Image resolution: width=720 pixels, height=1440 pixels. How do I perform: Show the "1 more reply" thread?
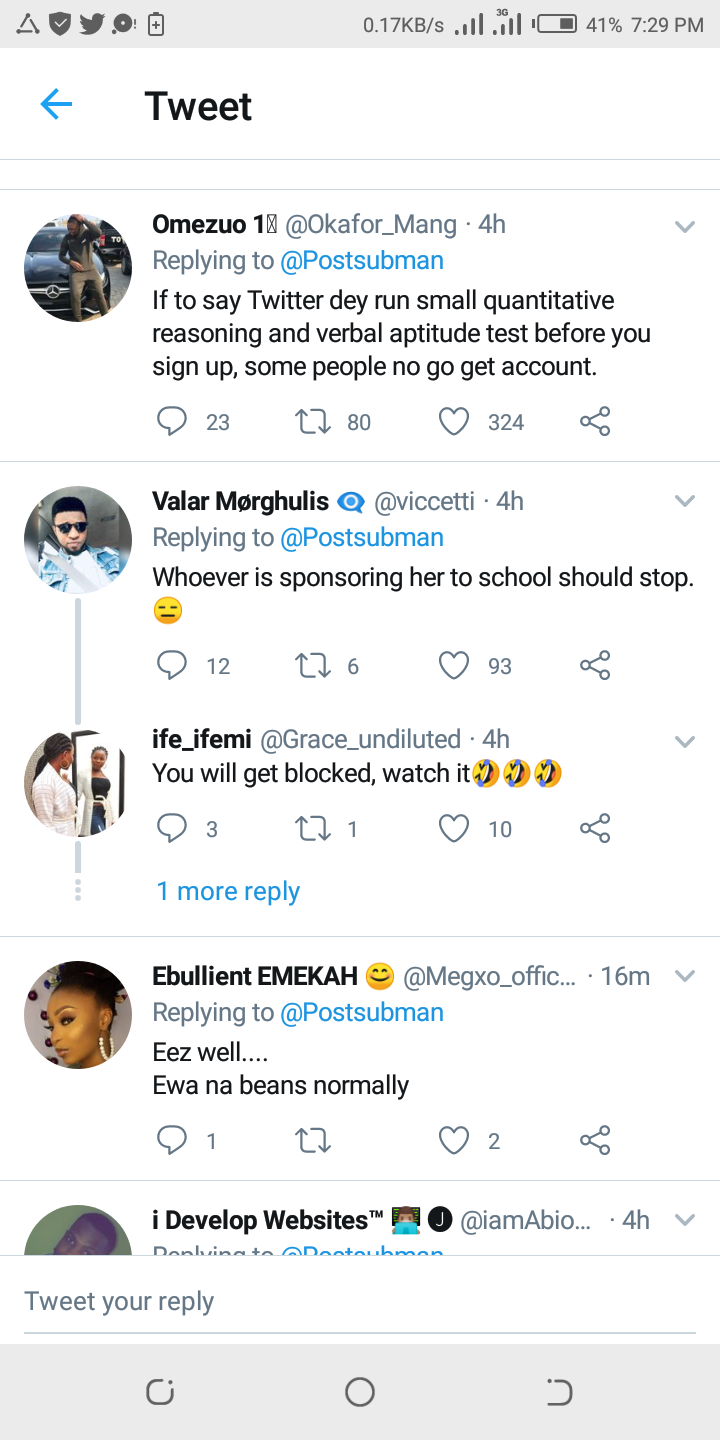tap(228, 891)
